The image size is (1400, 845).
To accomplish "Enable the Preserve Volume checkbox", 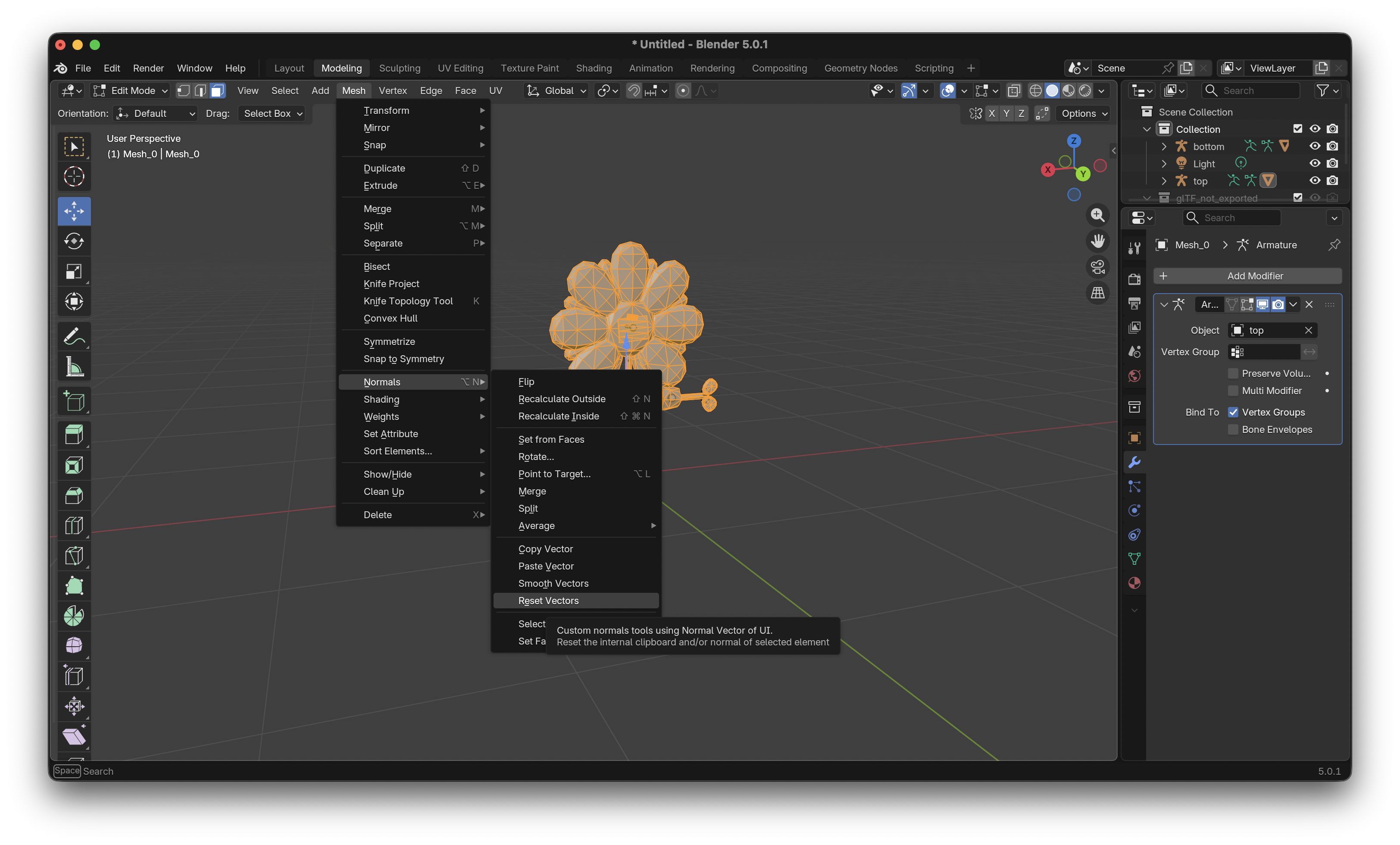I will pyautogui.click(x=1232, y=373).
